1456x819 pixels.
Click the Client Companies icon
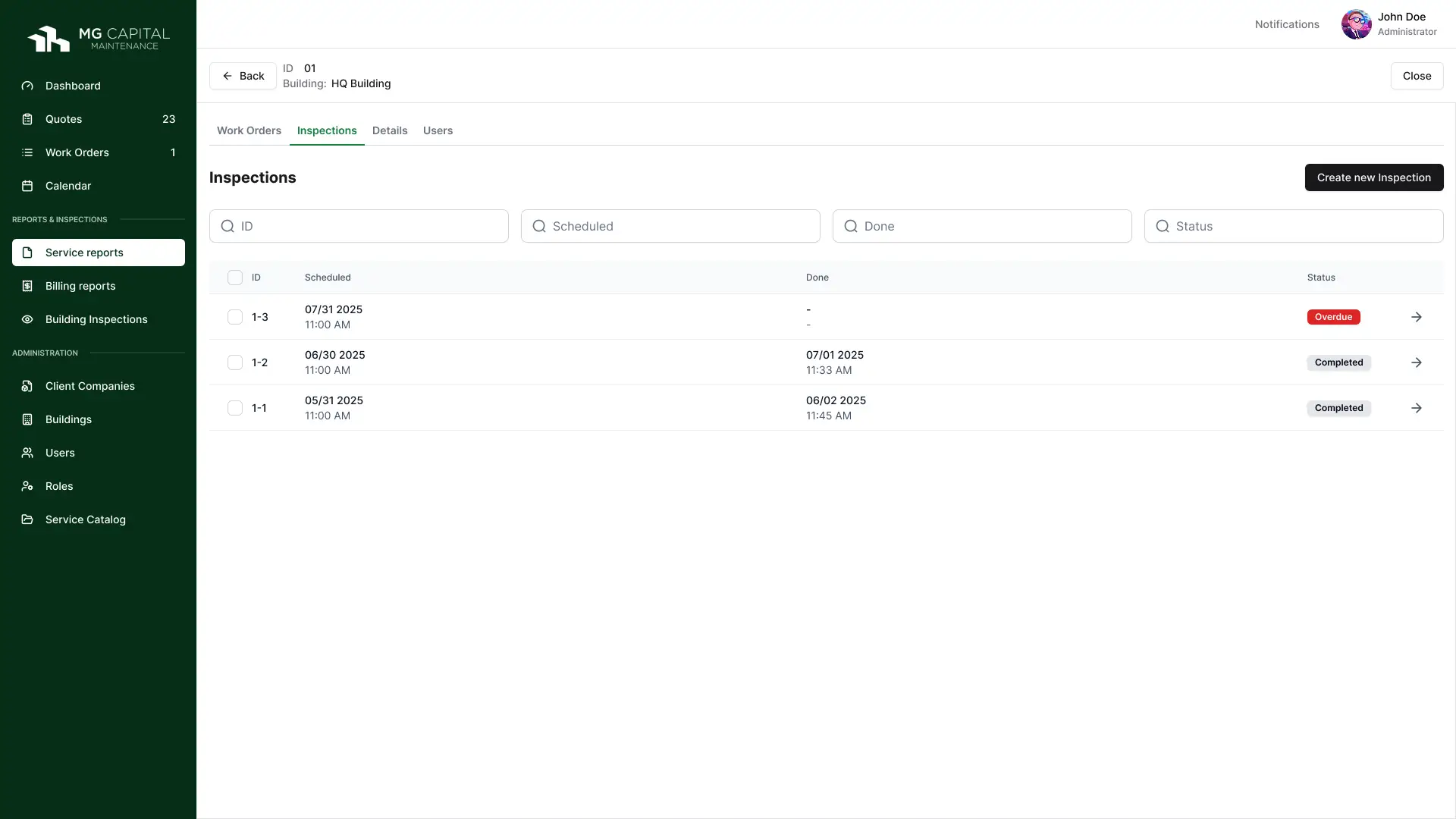point(27,386)
